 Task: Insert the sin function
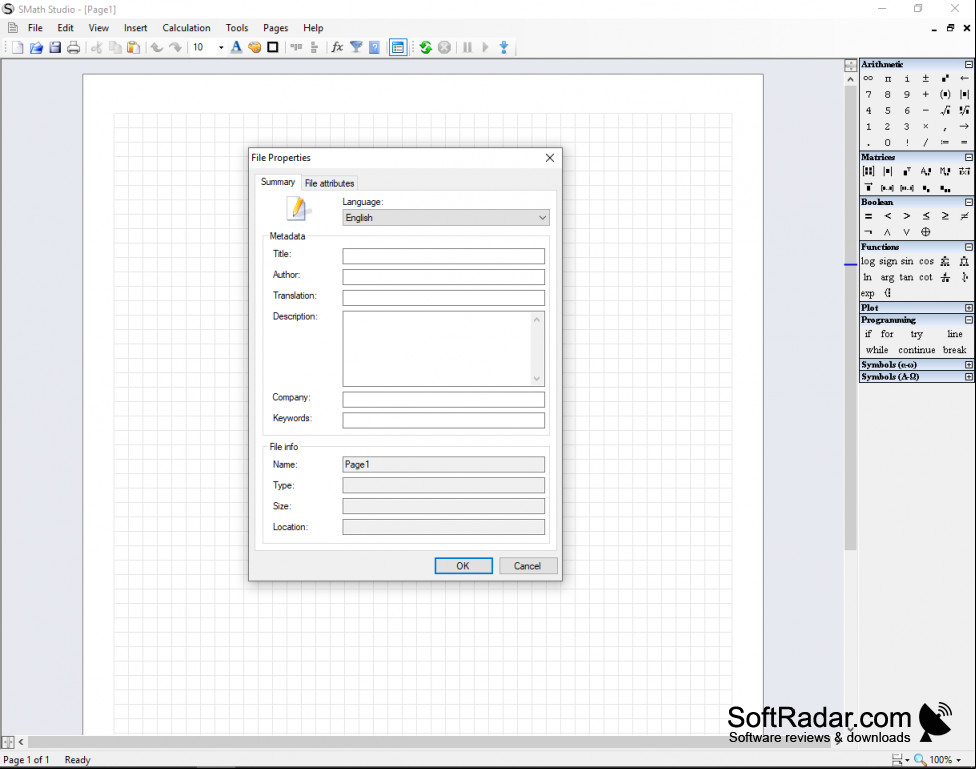coord(907,262)
